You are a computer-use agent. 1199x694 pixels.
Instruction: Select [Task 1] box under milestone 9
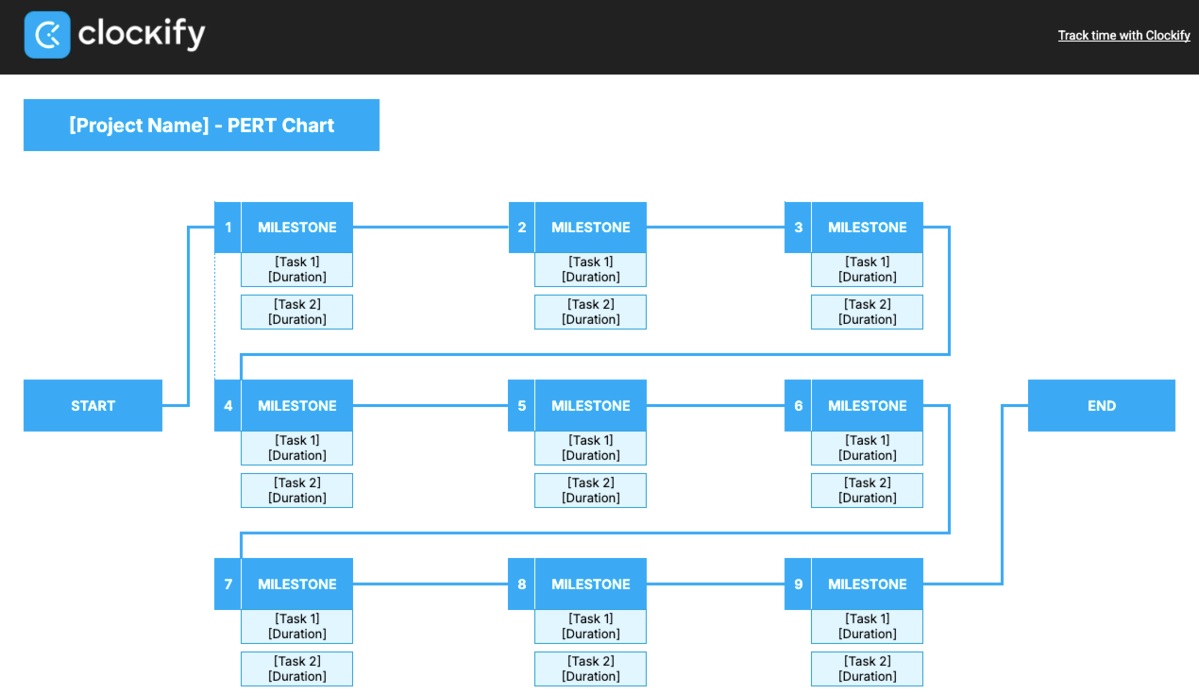[867, 626]
